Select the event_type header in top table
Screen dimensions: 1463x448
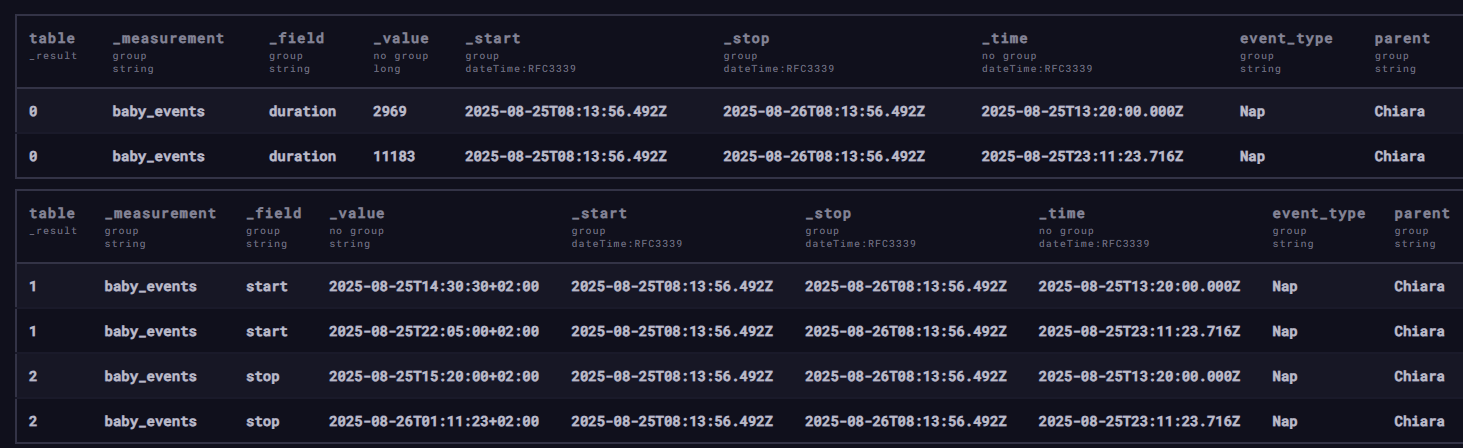pyautogui.click(x=1286, y=39)
